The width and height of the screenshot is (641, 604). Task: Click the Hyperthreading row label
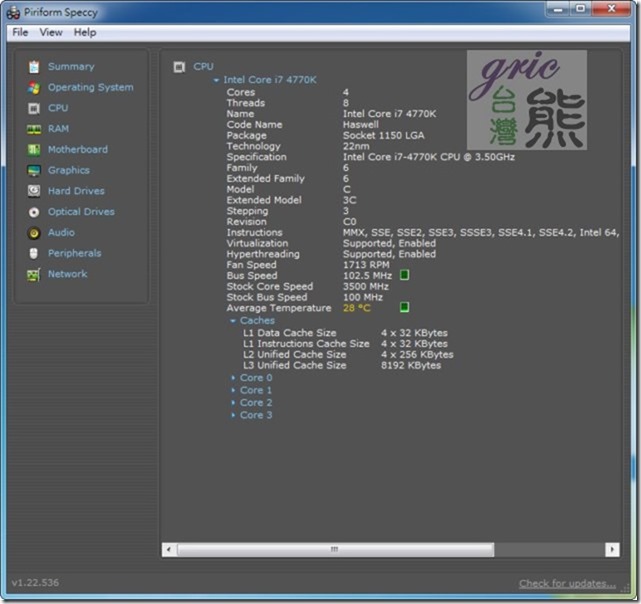click(x=263, y=254)
